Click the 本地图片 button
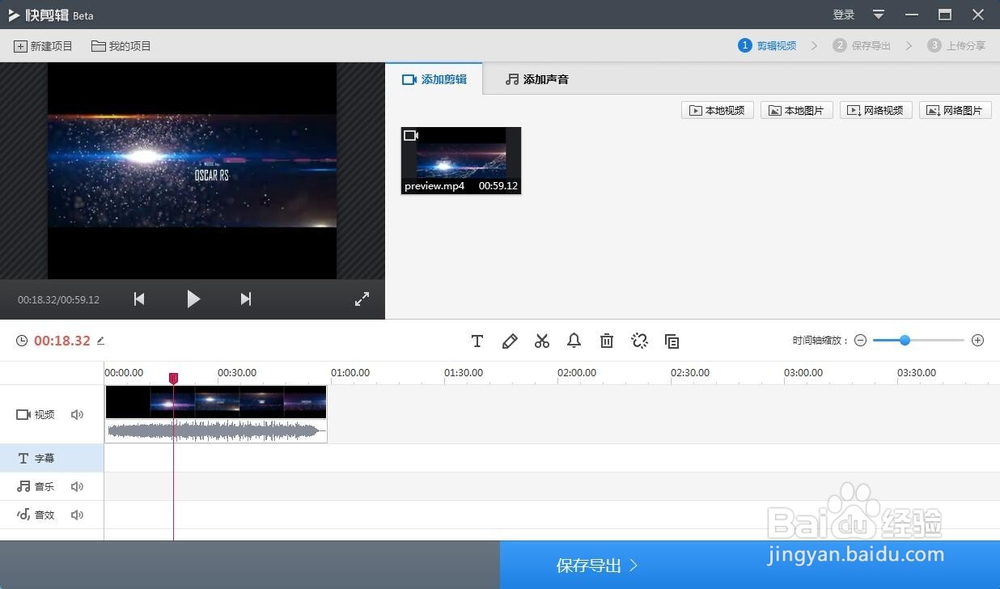 pos(797,110)
